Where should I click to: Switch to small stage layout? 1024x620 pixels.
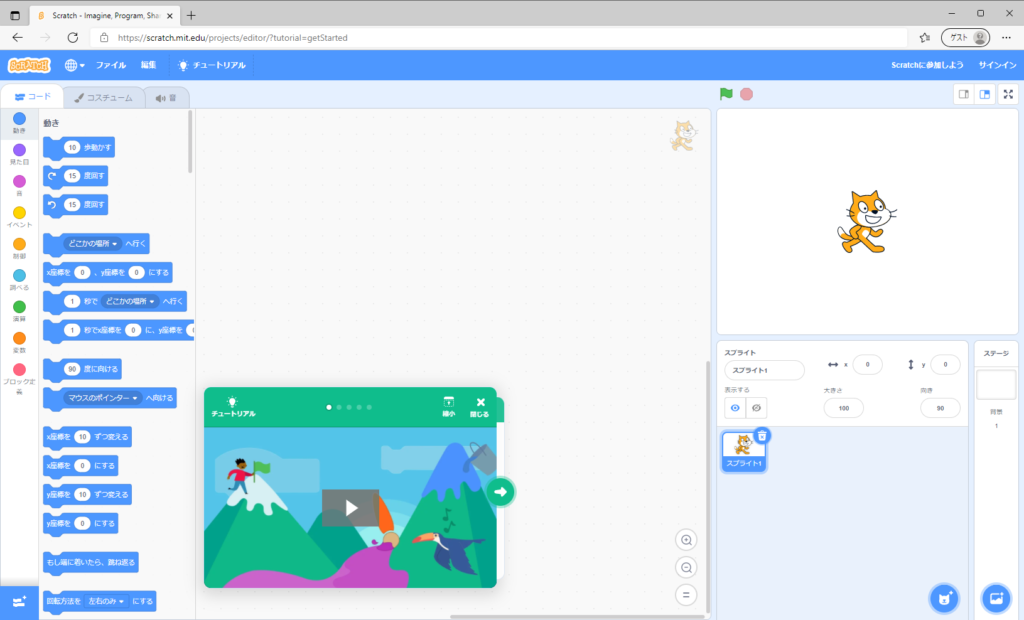[x=963, y=94]
